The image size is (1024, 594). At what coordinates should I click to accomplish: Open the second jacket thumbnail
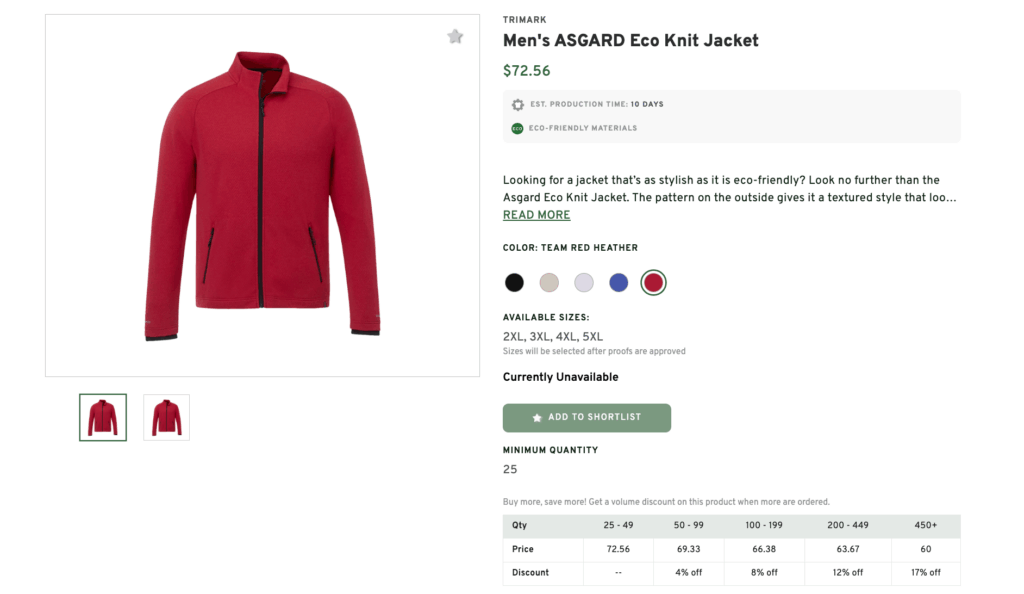point(166,417)
